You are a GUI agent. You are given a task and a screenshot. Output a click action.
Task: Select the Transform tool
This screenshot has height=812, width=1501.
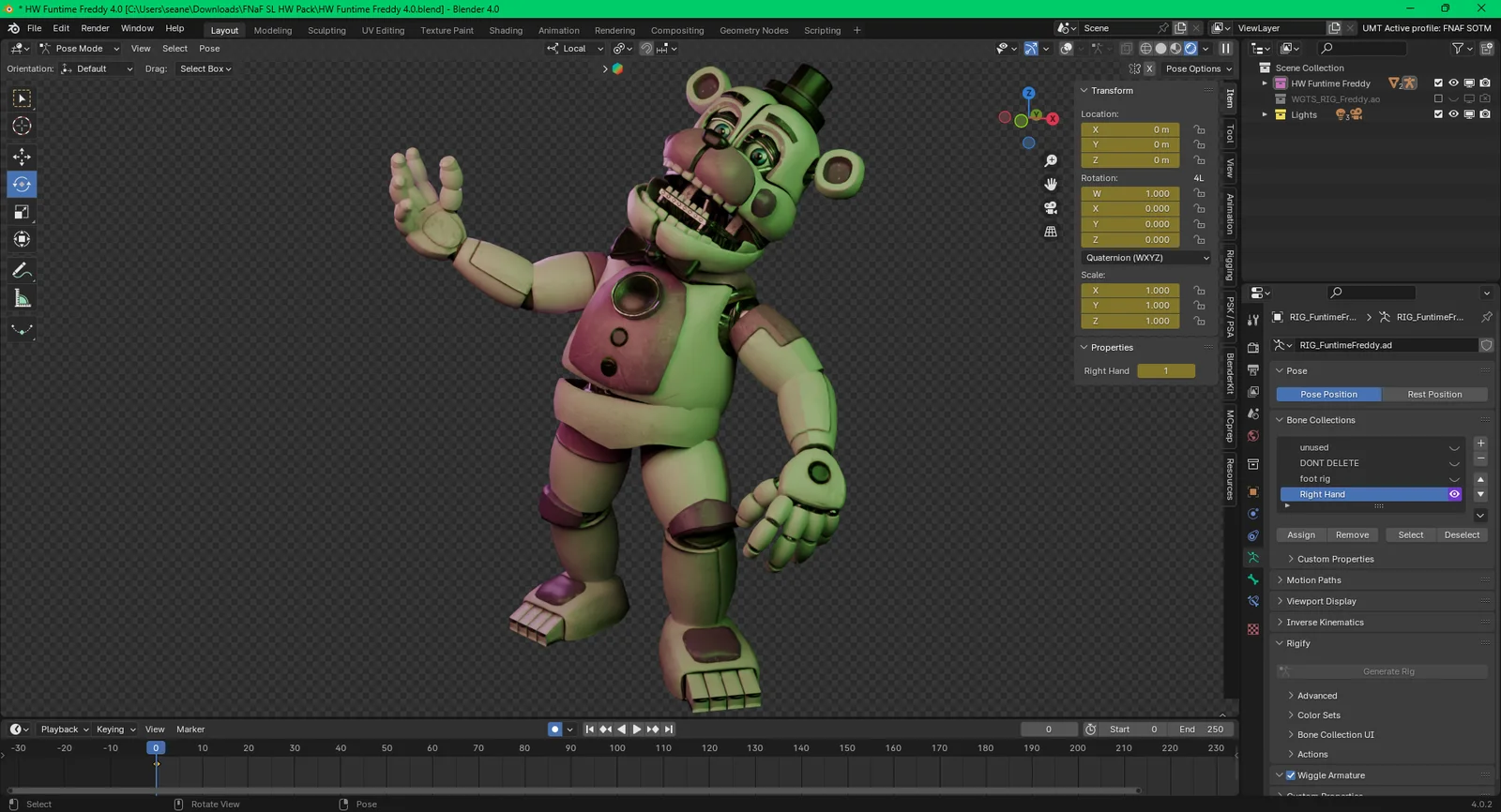pos(22,239)
